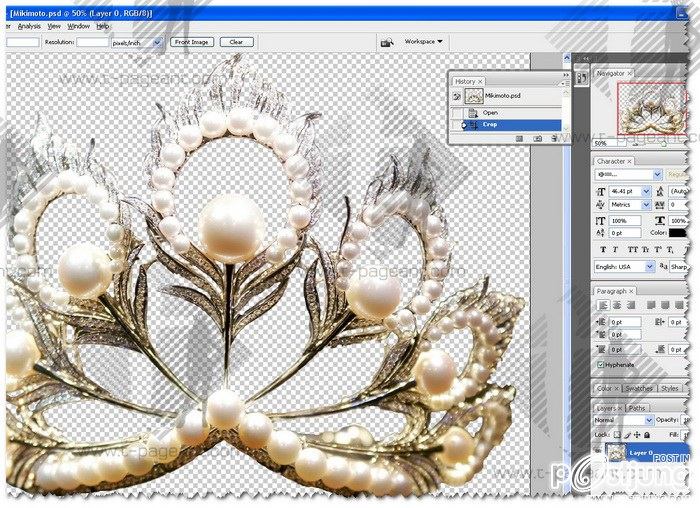This screenshot has height=508, width=700.
Task: Open the Normal blend mode dropdown
Action: [x=624, y=421]
